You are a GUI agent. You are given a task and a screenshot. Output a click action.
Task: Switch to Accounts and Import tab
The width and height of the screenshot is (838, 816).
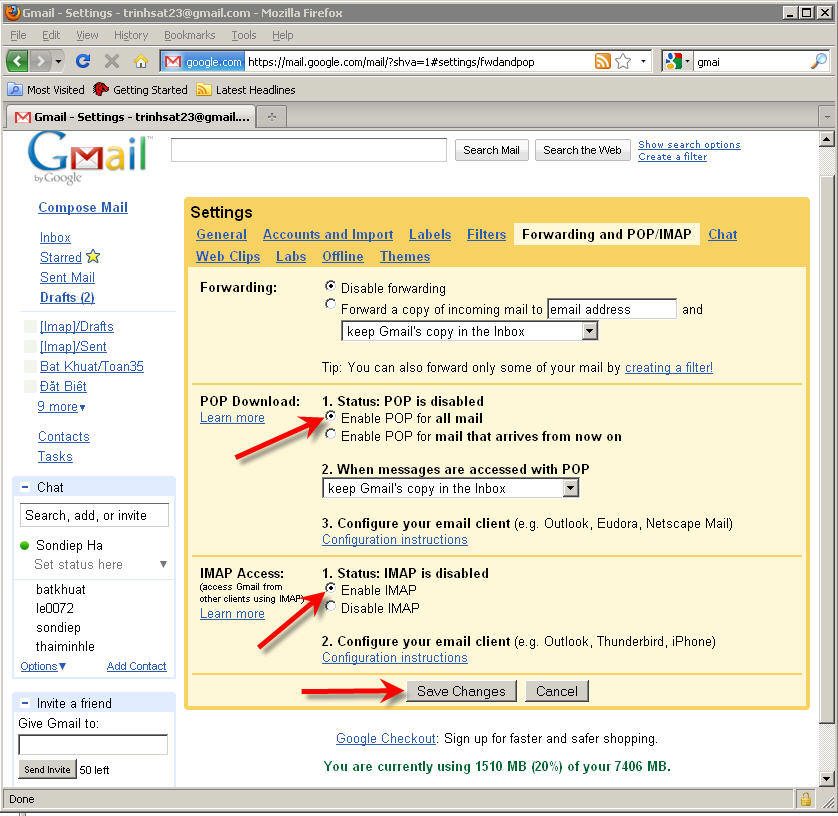tap(328, 235)
